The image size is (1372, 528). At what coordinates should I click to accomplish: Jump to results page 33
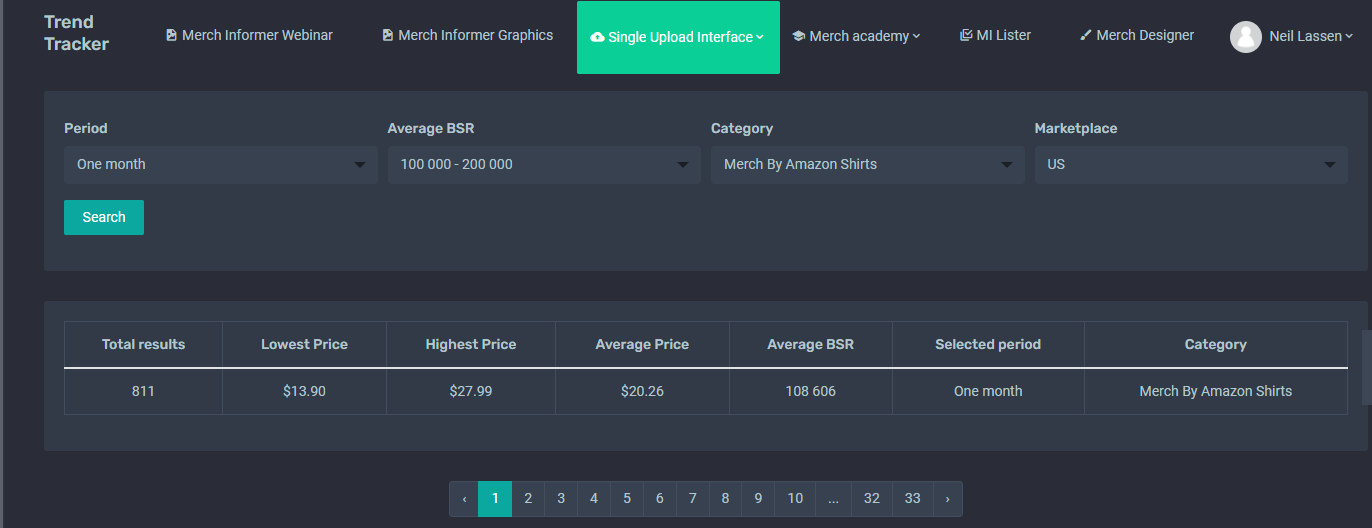tap(913, 498)
